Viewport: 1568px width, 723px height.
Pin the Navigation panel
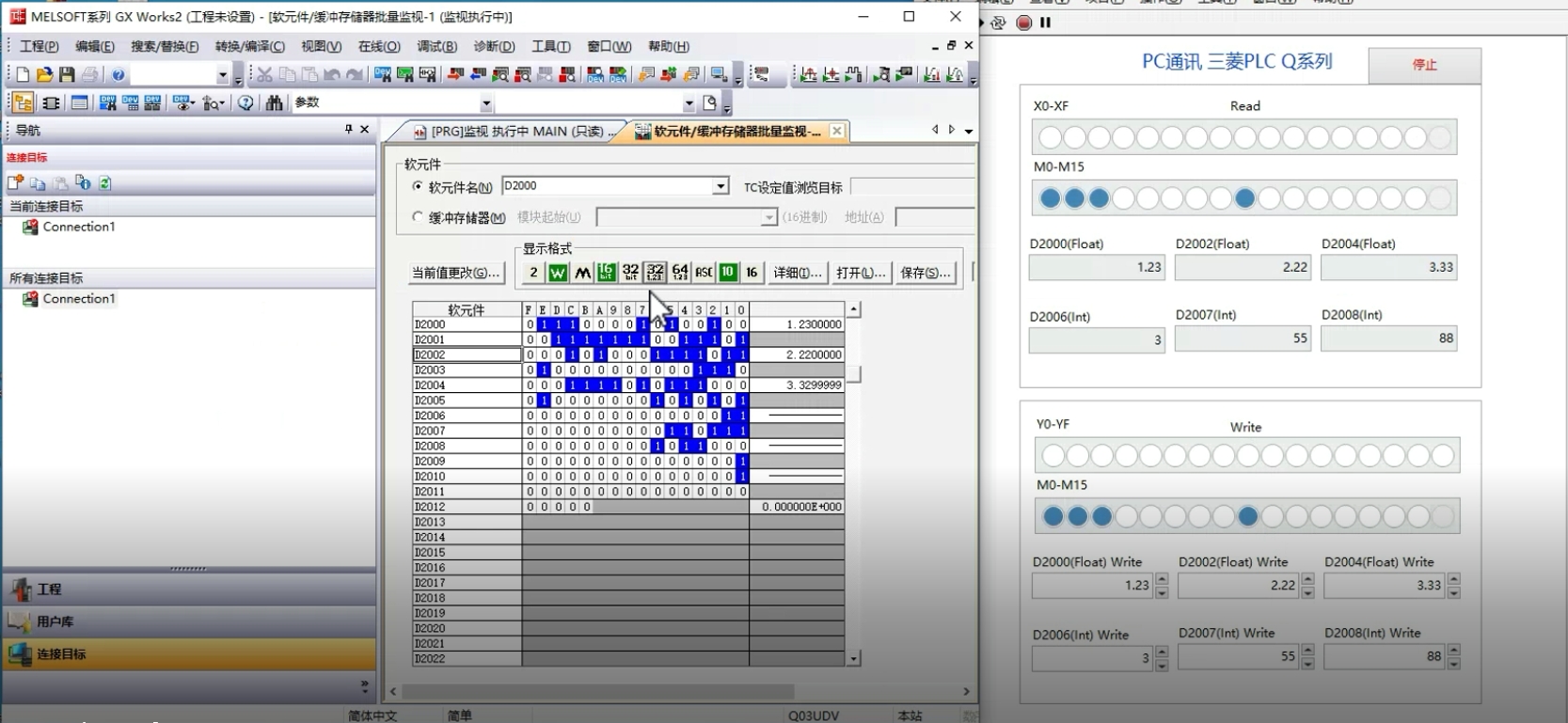[x=349, y=129]
